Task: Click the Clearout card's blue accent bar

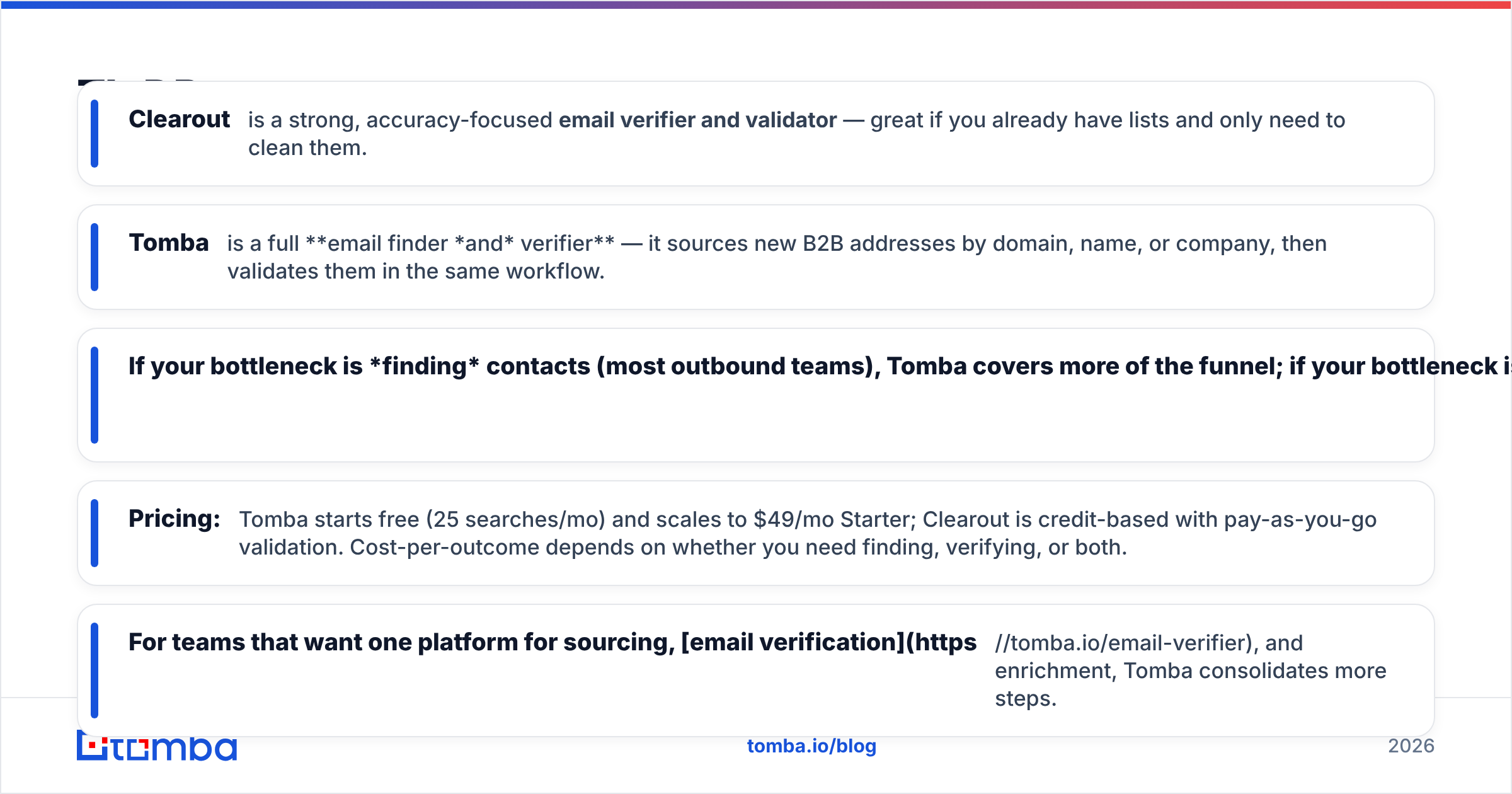Action: [x=94, y=134]
